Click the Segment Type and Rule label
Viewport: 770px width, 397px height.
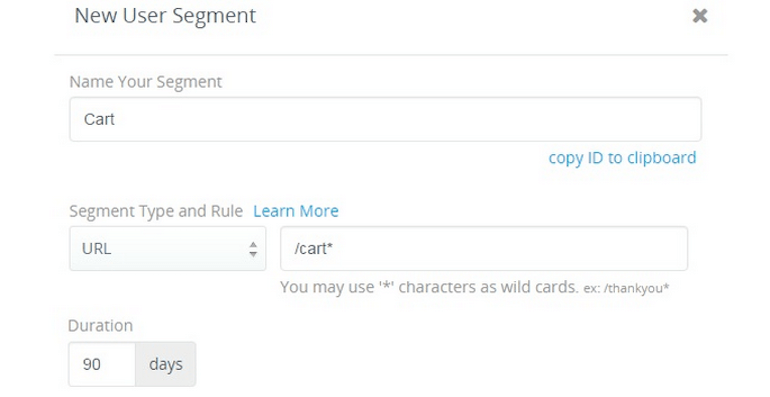tap(156, 211)
